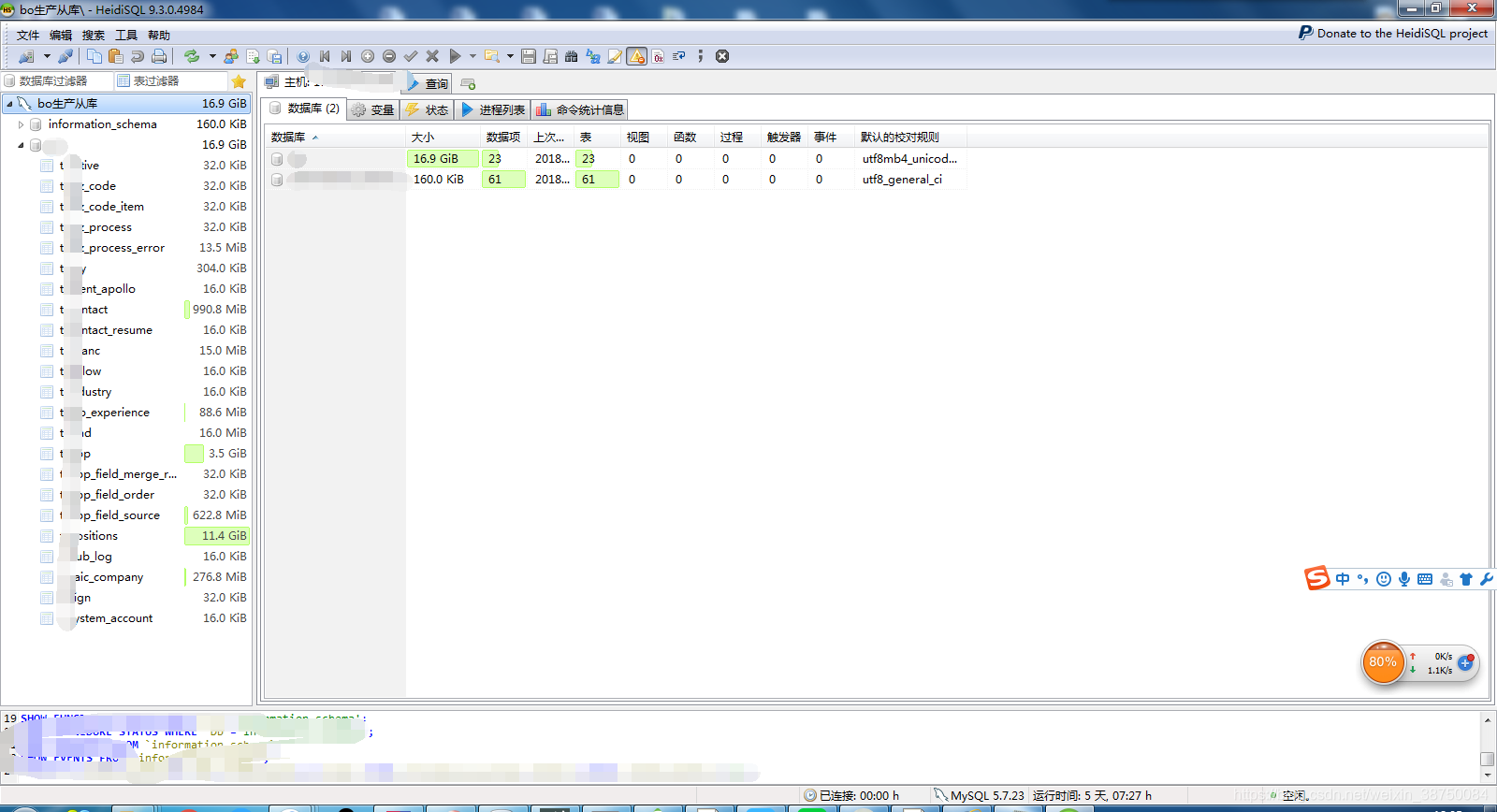Click the 11.4 GiB size bar
1497x812 pixels.
click(217, 536)
